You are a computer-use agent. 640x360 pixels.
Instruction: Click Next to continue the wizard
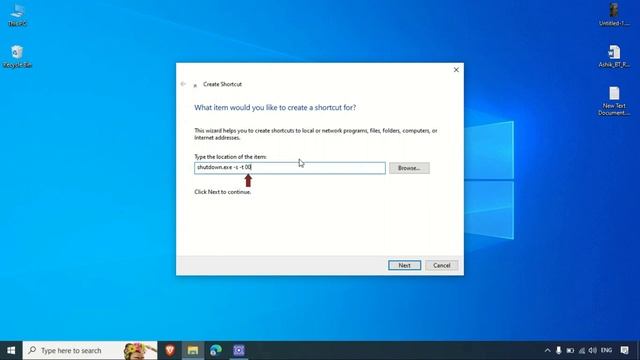[x=404, y=265]
